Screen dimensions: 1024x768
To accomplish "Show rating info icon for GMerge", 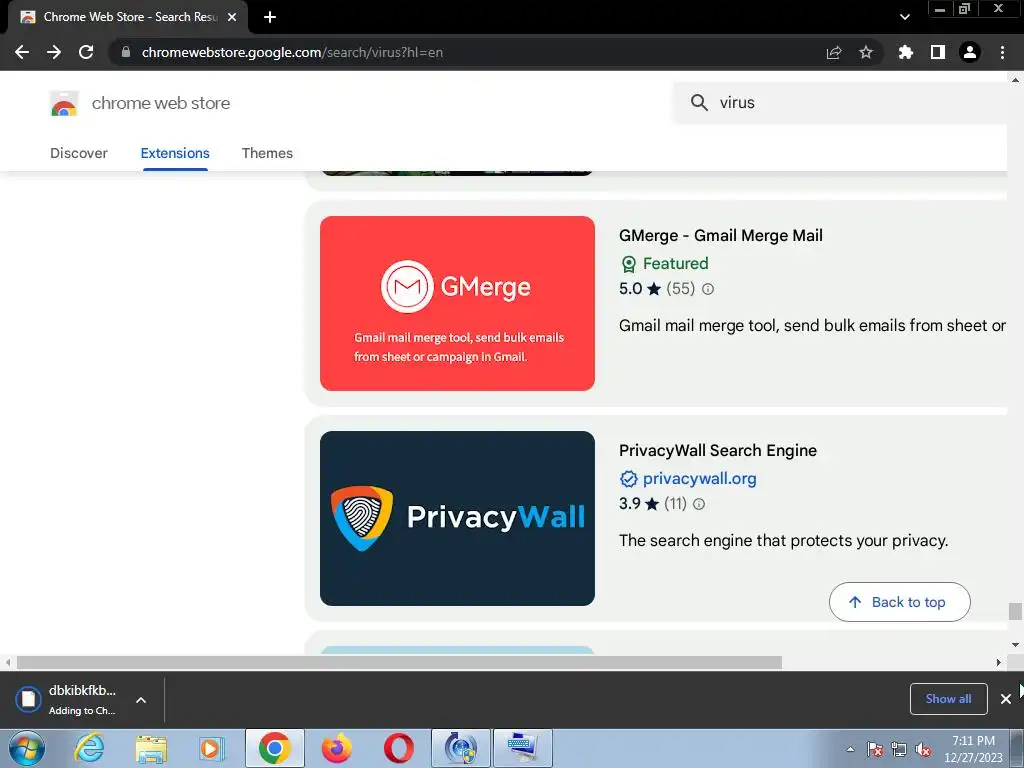I will pos(708,289).
